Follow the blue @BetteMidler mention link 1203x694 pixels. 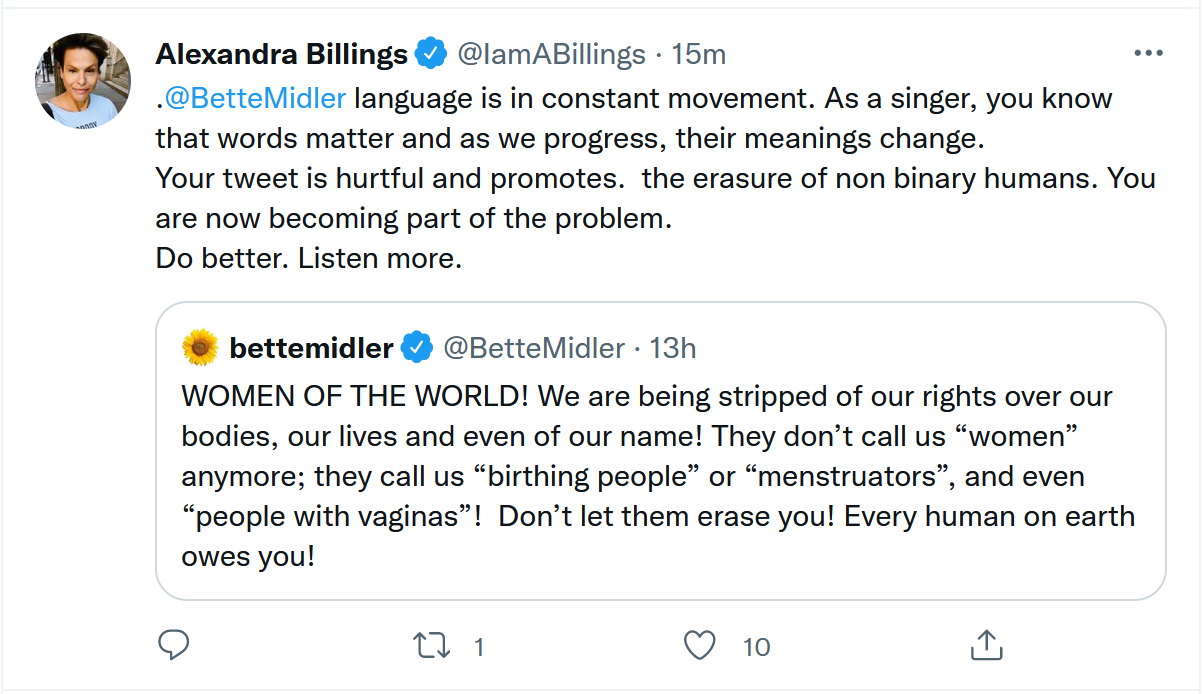254,99
